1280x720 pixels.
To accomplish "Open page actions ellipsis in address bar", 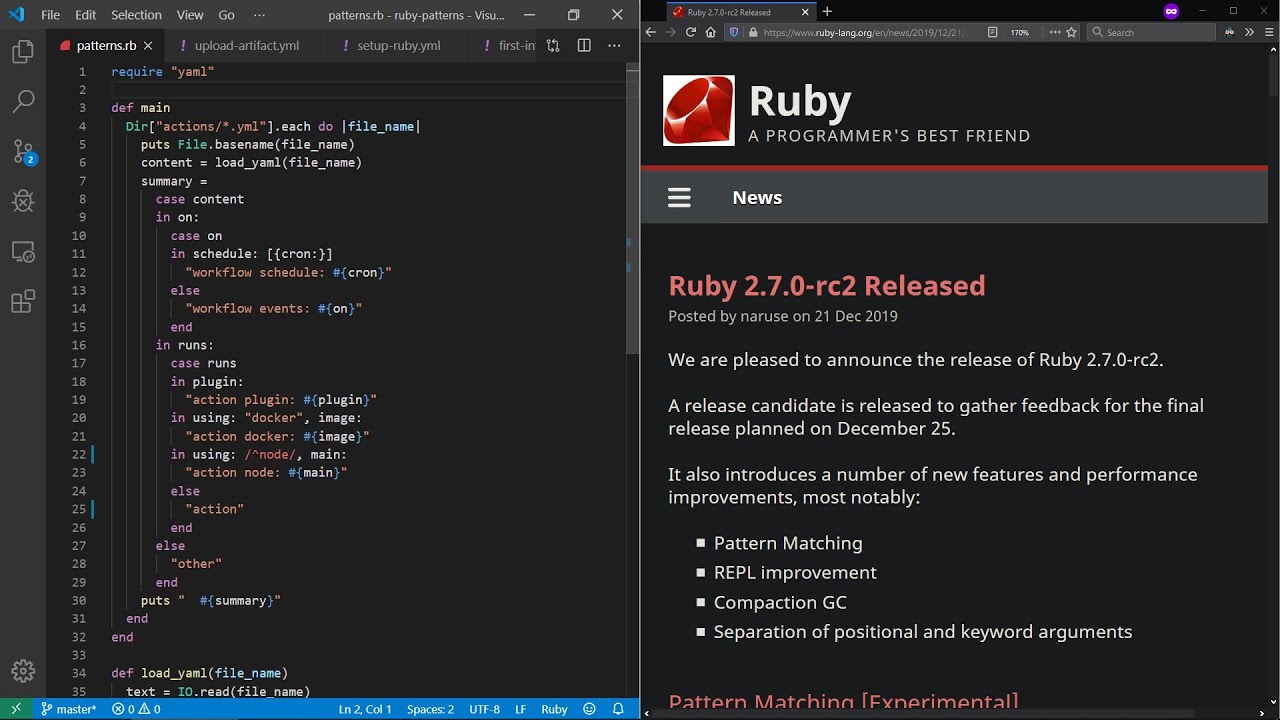I will click(1055, 32).
